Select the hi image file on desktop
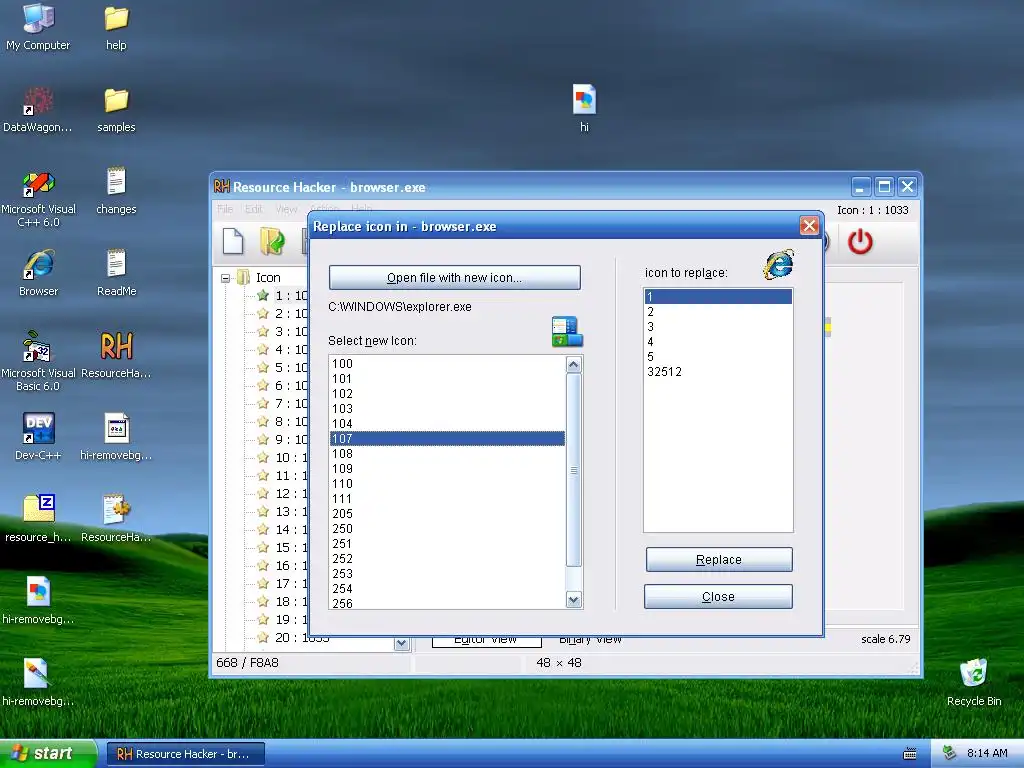The width and height of the screenshot is (1024, 768). [x=584, y=108]
